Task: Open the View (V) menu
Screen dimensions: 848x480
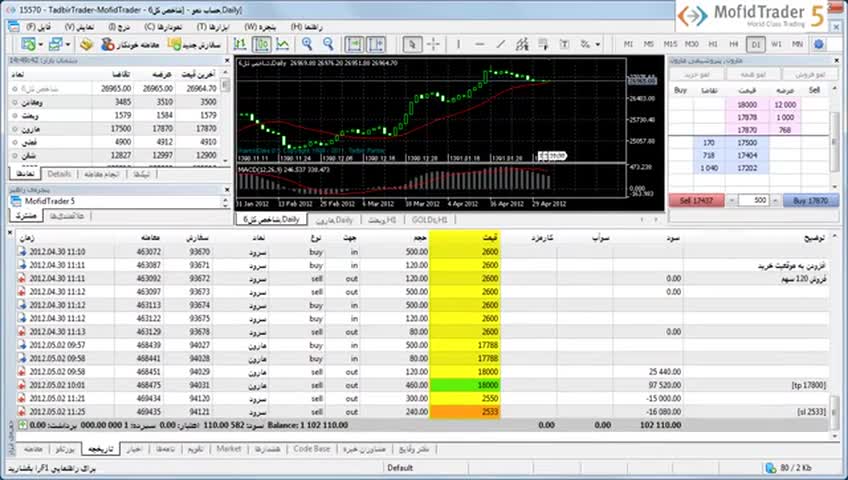Action: [x=80, y=26]
